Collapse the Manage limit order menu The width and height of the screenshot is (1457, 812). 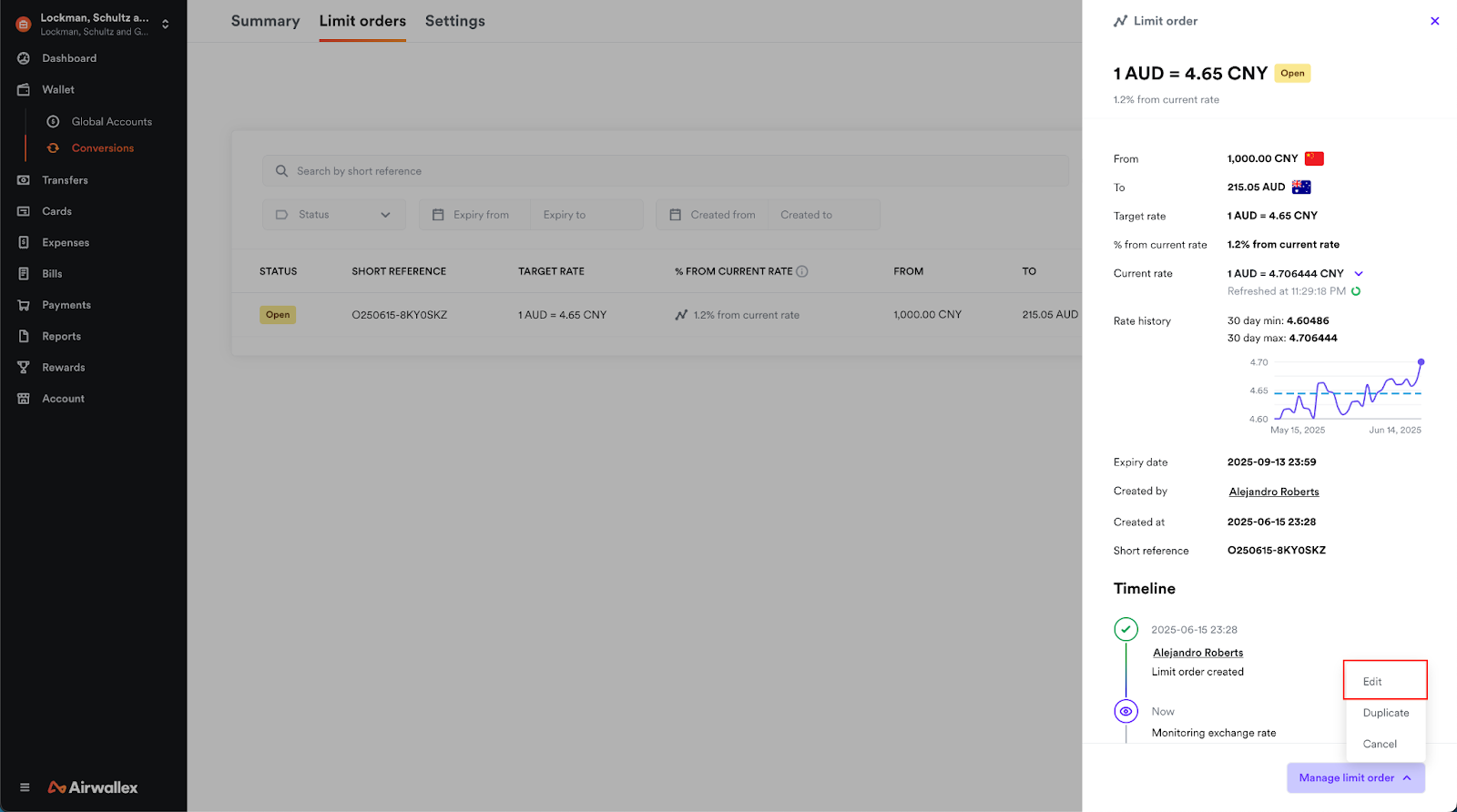1355,777
